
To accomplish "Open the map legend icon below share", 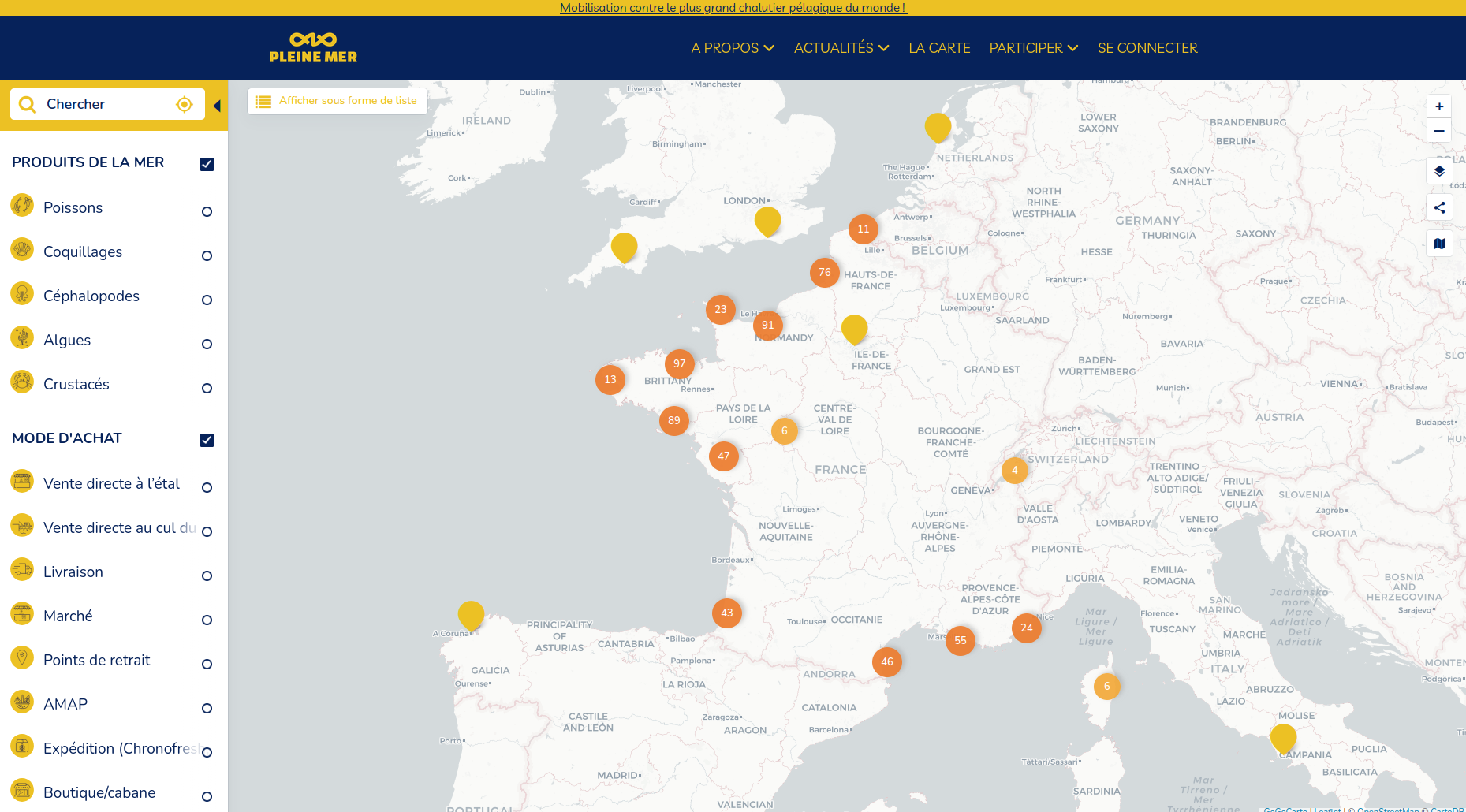I will pos(1439,244).
